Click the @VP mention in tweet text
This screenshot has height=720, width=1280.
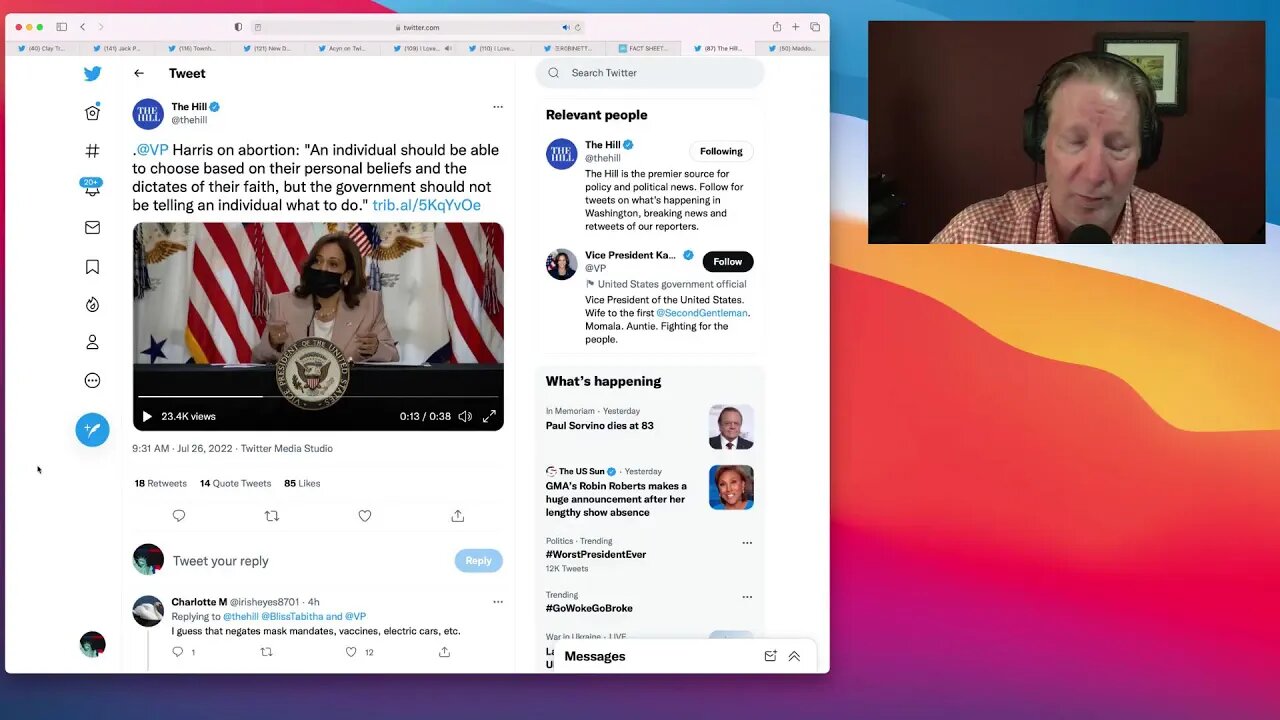point(152,150)
